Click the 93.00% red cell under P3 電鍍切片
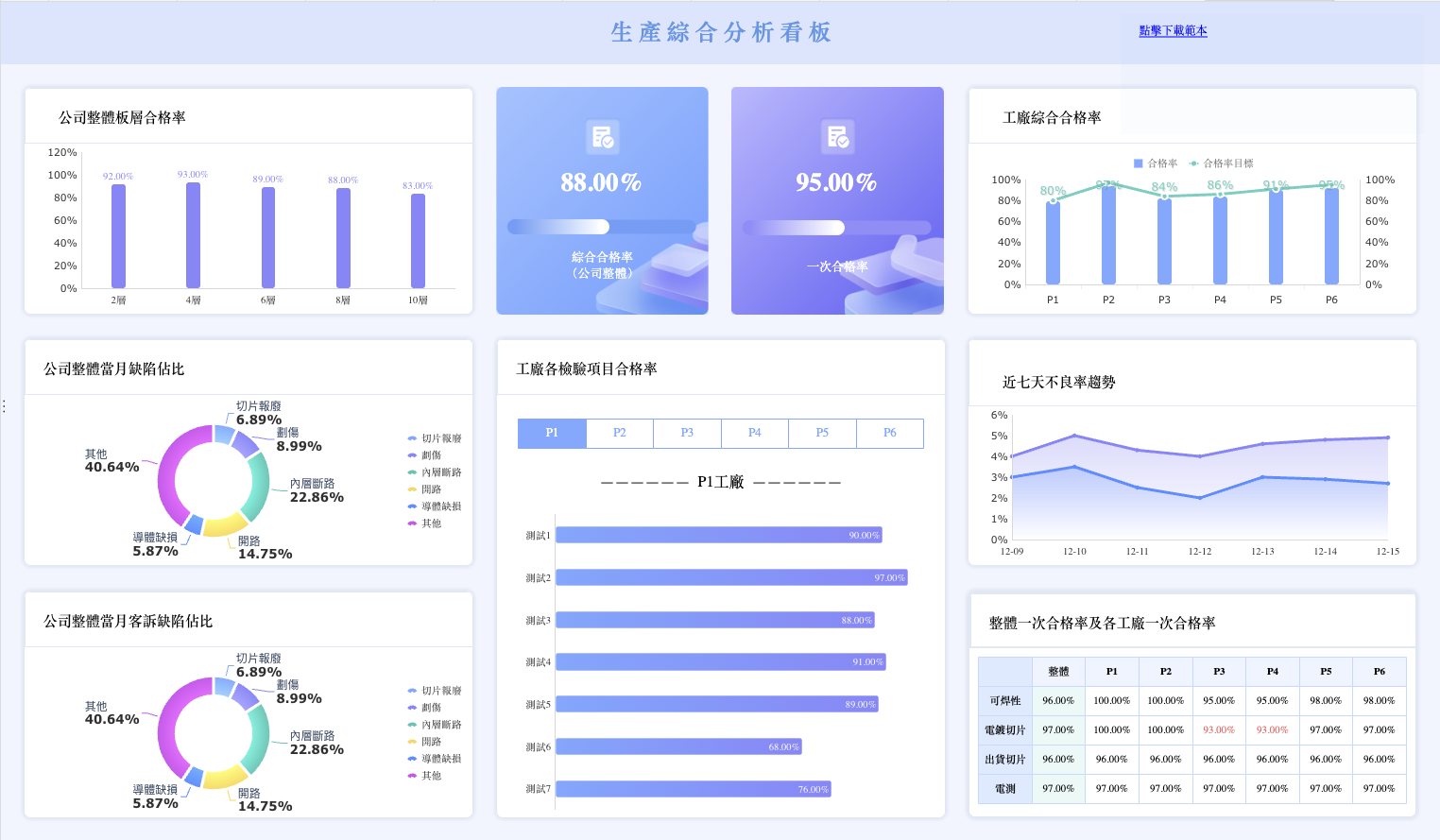1440x840 pixels. coord(1219,729)
